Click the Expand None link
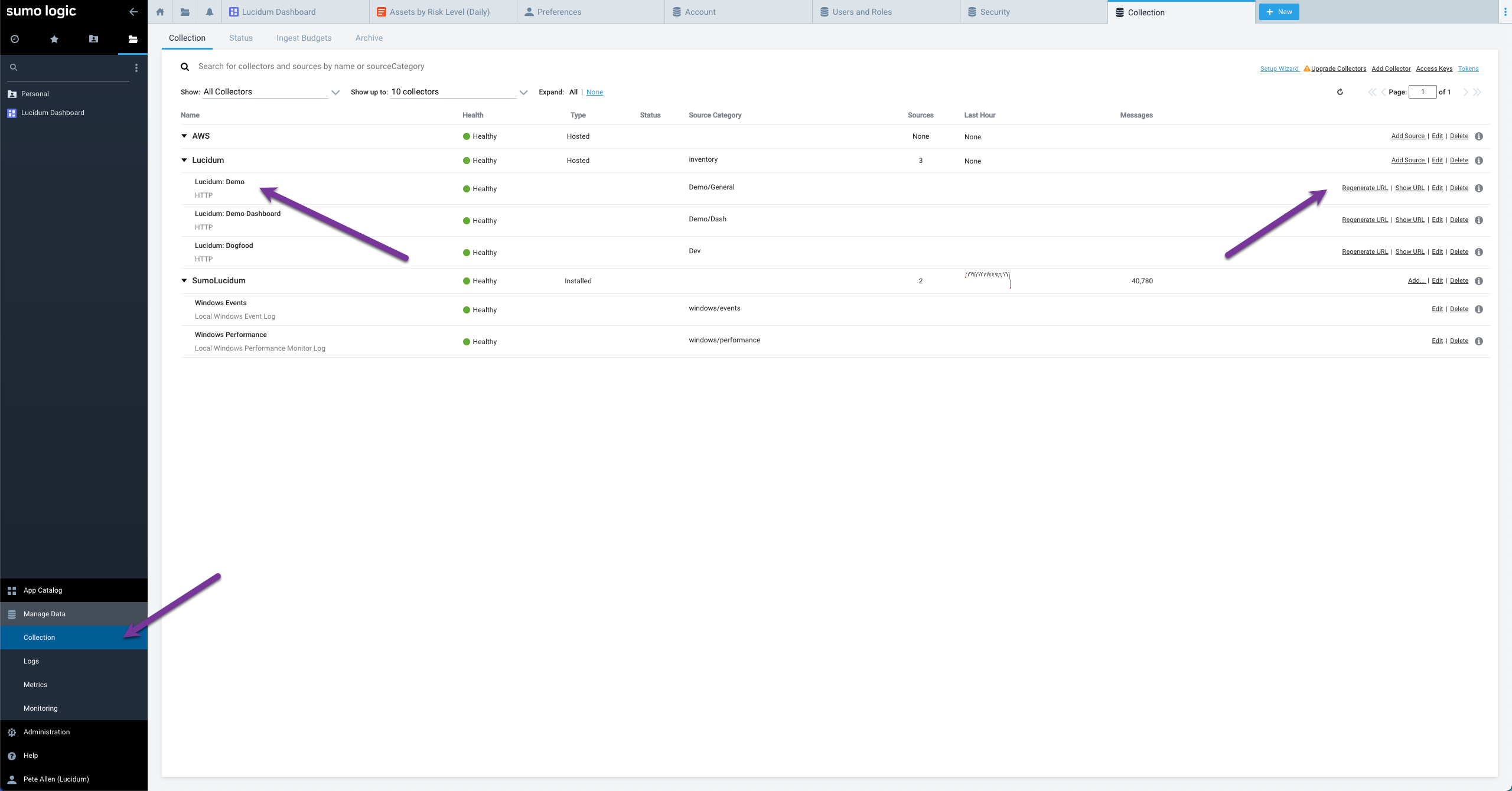1512x791 pixels. (x=595, y=92)
